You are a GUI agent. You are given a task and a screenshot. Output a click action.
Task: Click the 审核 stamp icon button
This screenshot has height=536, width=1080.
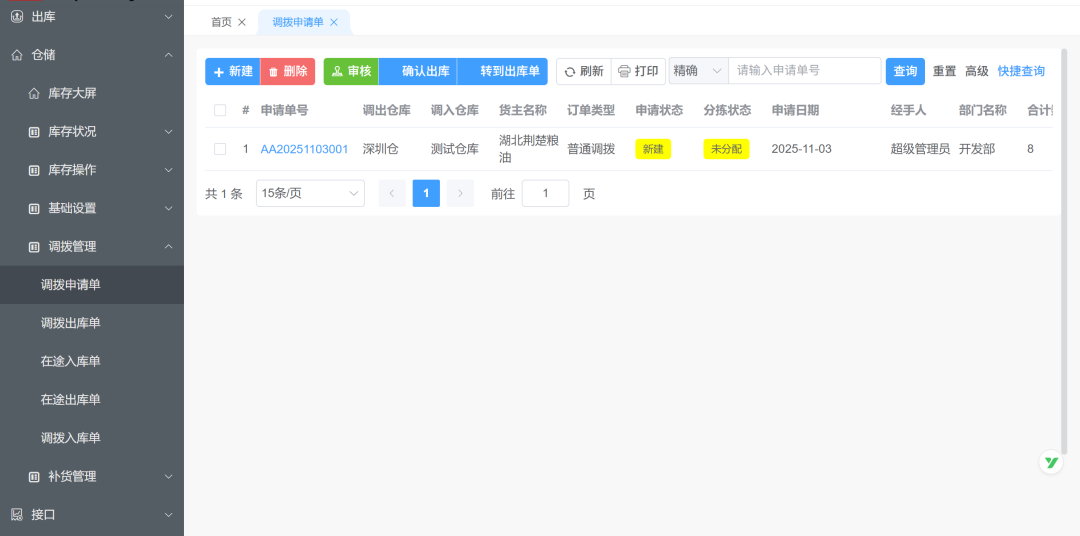pos(351,71)
